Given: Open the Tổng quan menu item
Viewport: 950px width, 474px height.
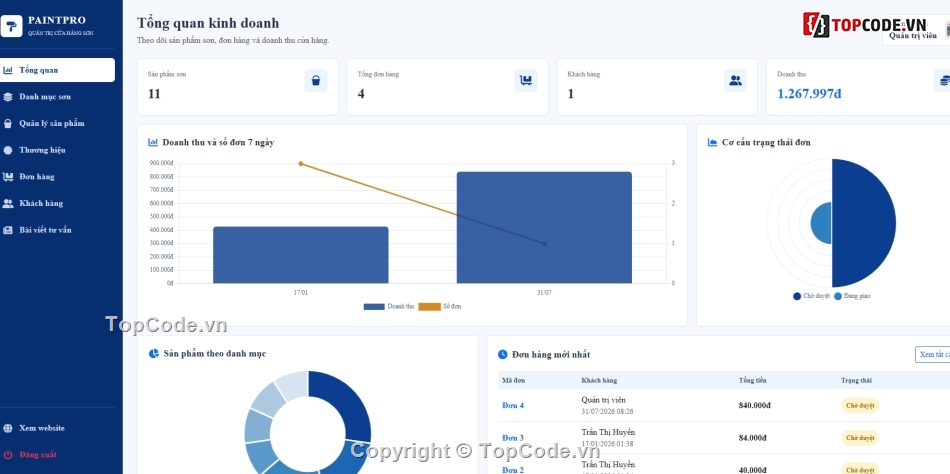Looking at the screenshot, I should tap(58, 70).
